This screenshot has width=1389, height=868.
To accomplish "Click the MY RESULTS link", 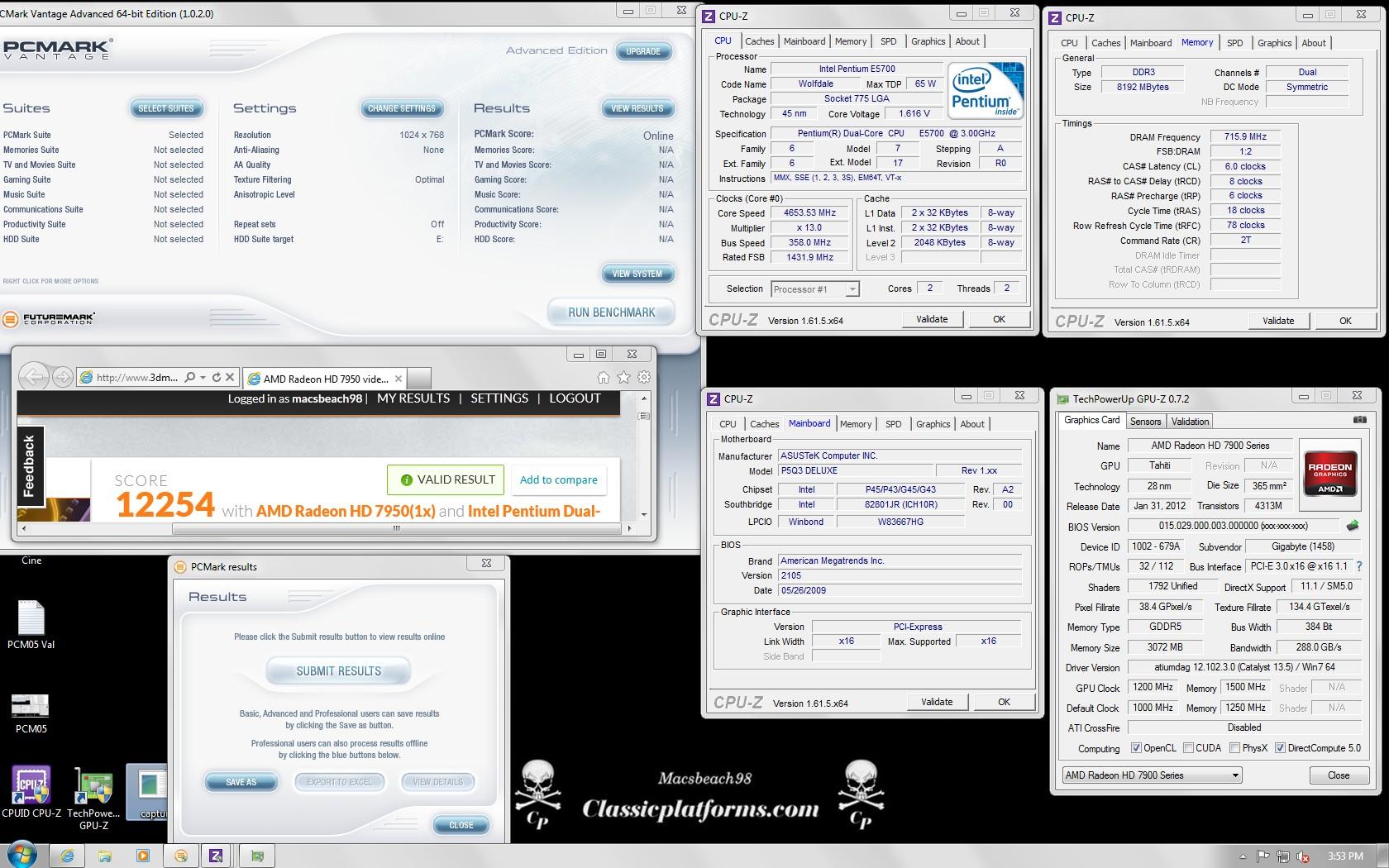I will tap(413, 398).
